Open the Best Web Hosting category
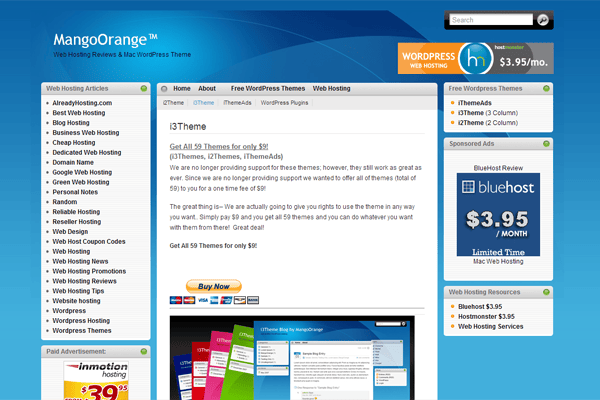Viewport: 600px width, 400px height. point(79,113)
